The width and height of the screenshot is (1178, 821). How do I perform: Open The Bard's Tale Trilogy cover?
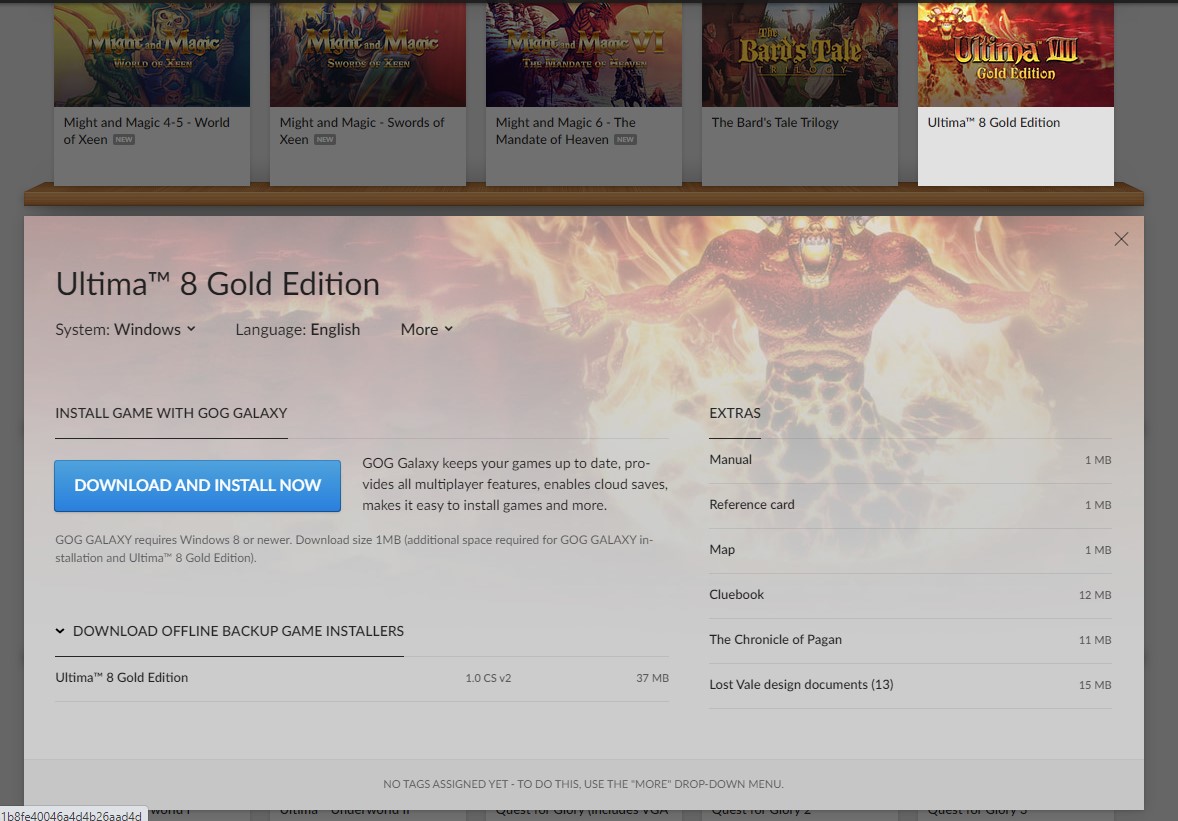[x=799, y=54]
